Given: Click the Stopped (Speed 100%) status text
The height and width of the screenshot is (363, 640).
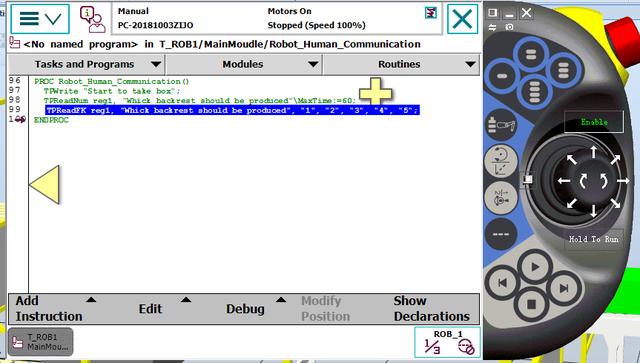Looking at the screenshot, I should point(316,25).
